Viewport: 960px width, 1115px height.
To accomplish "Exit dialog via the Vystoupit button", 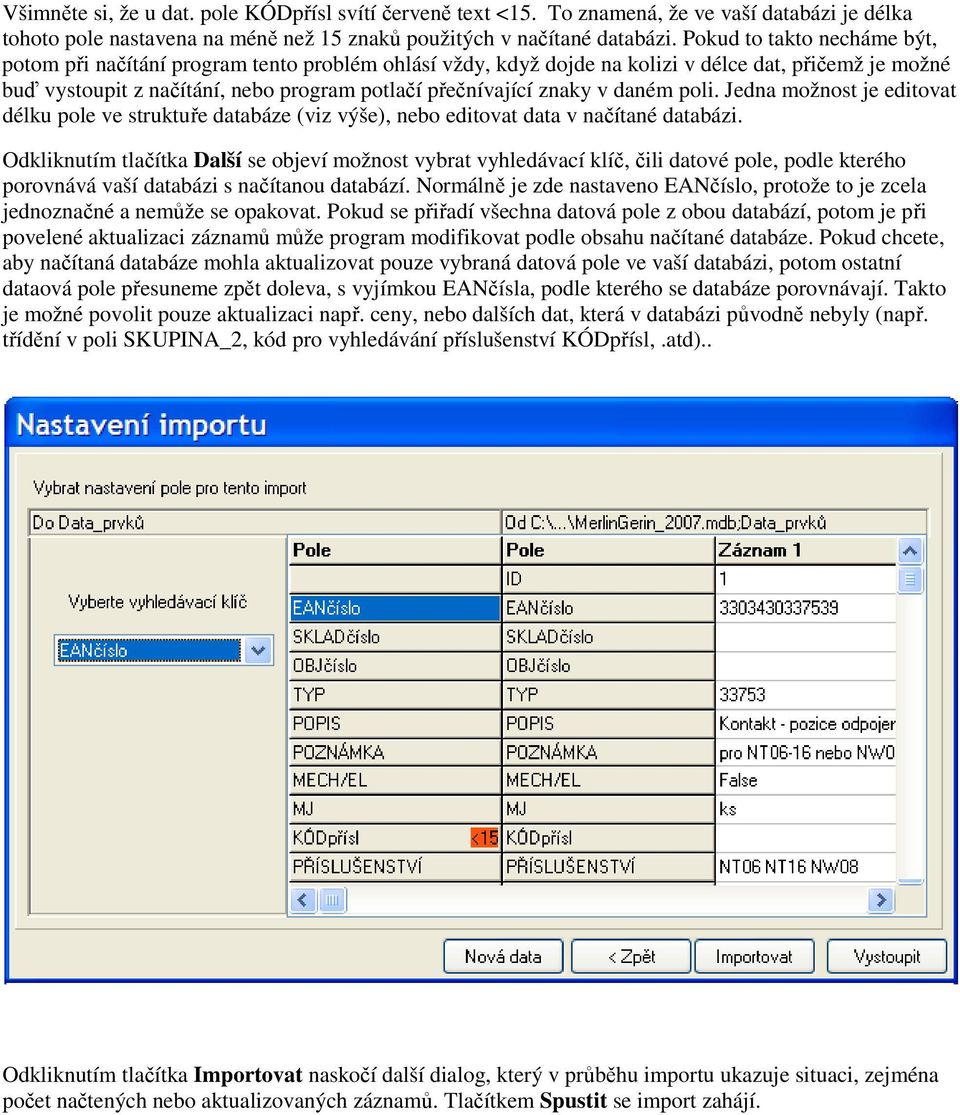I will pyautogui.click(x=887, y=956).
